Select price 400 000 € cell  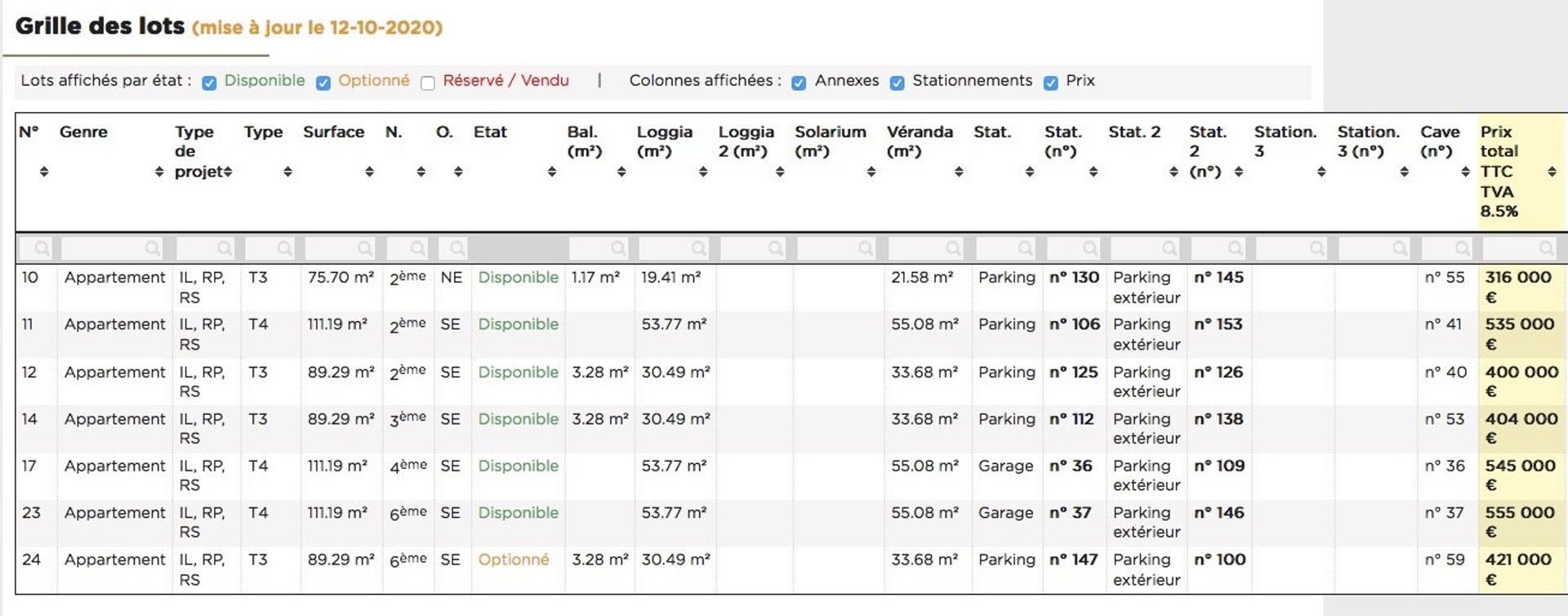[x=1522, y=382]
